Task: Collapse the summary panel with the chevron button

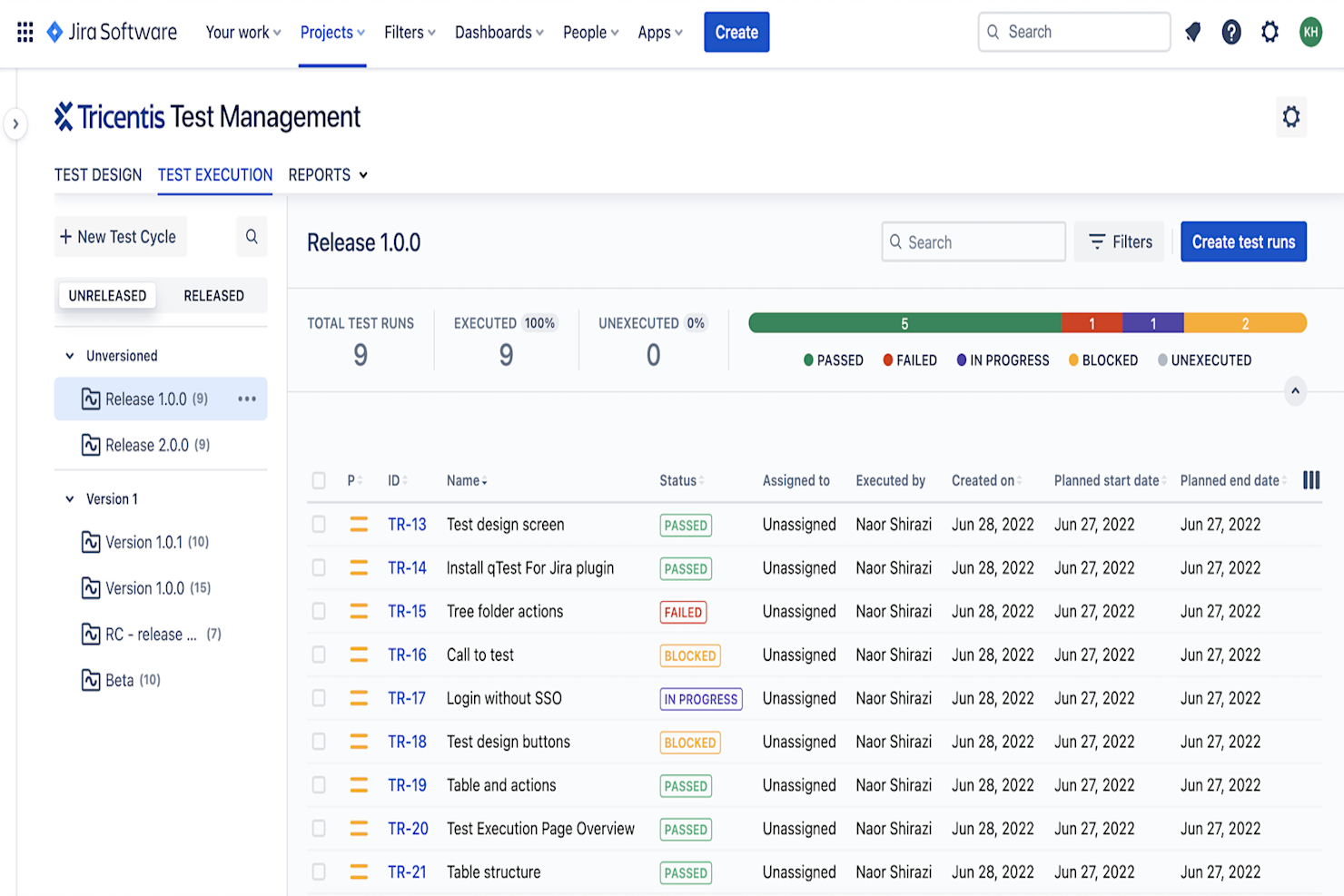Action: pyautogui.click(x=1296, y=391)
